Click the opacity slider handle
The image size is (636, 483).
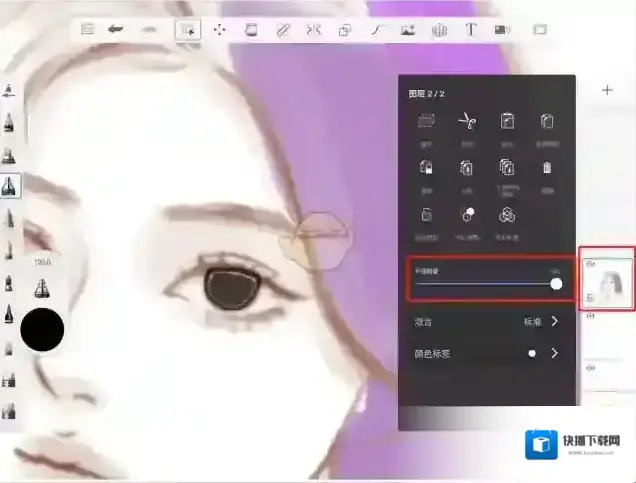coord(556,284)
